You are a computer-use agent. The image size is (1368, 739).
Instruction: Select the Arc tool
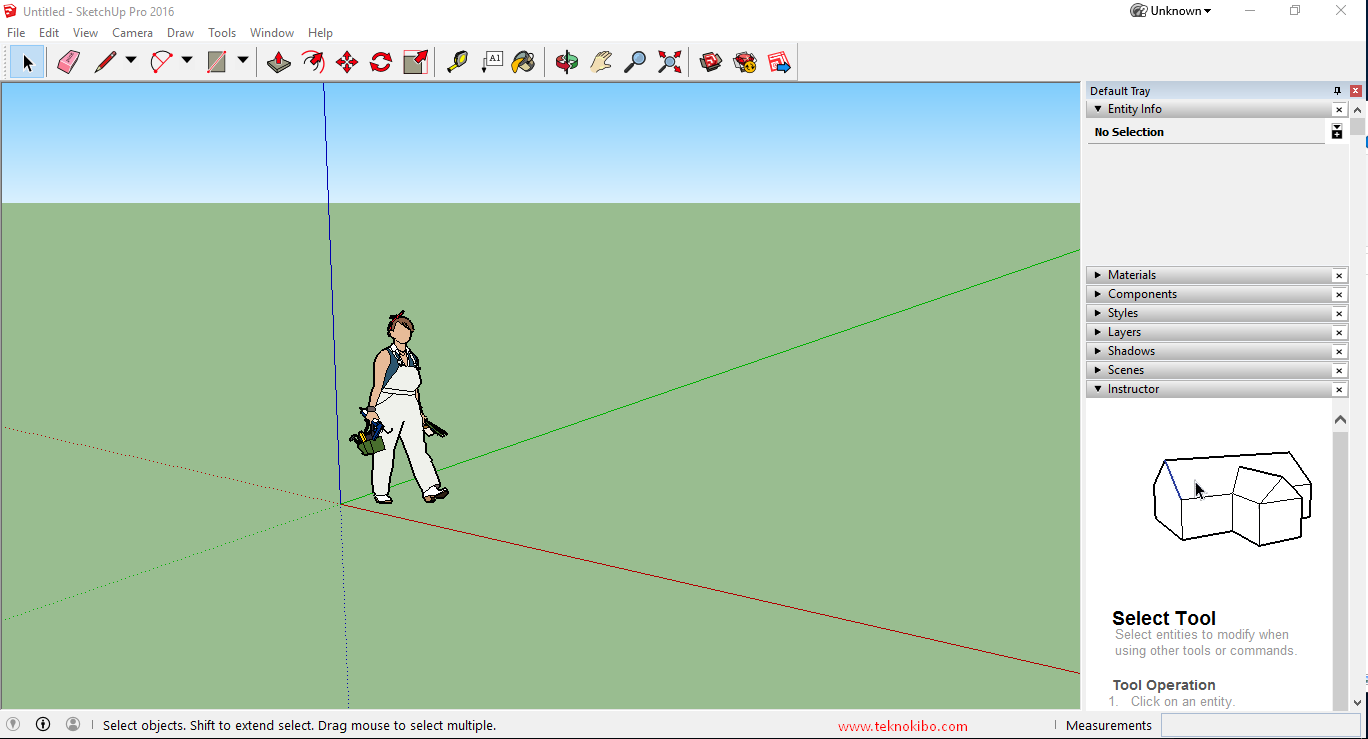161,62
